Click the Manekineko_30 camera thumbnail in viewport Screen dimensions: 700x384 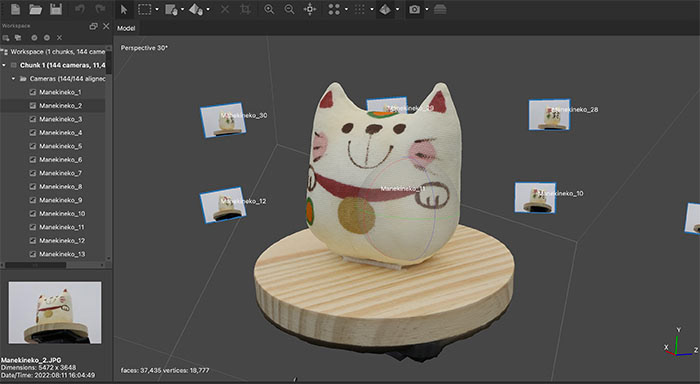tap(223, 120)
